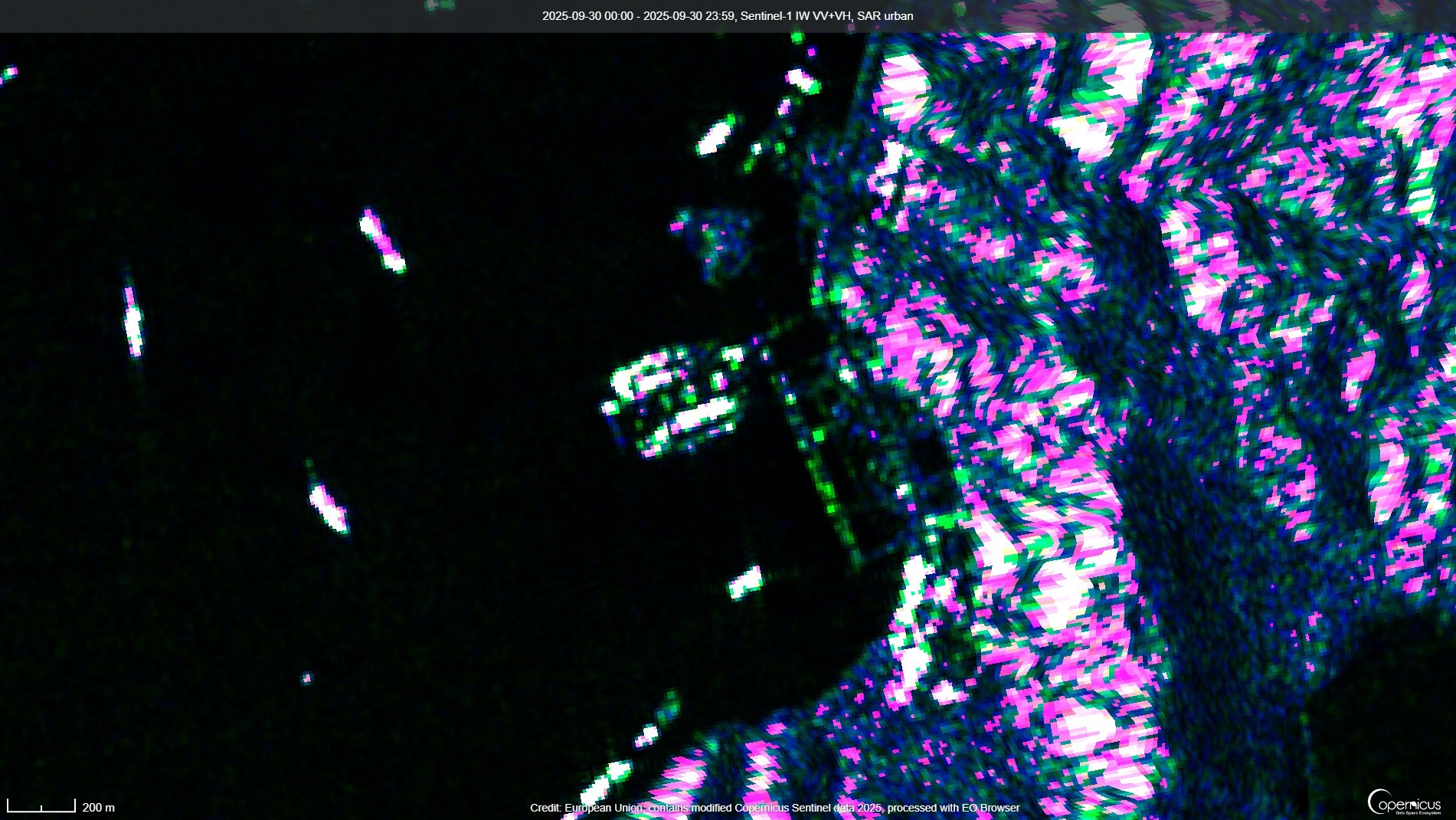Select the vertical ship at far left
Screen dimensions: 1456x820
133,320
